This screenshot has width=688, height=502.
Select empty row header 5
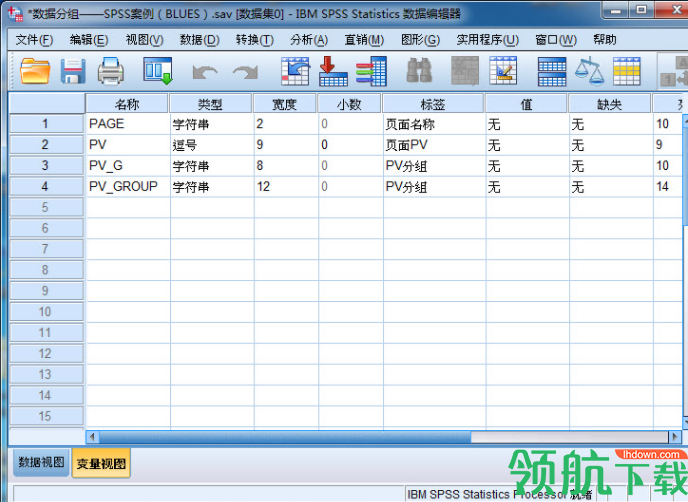[47, 207]
